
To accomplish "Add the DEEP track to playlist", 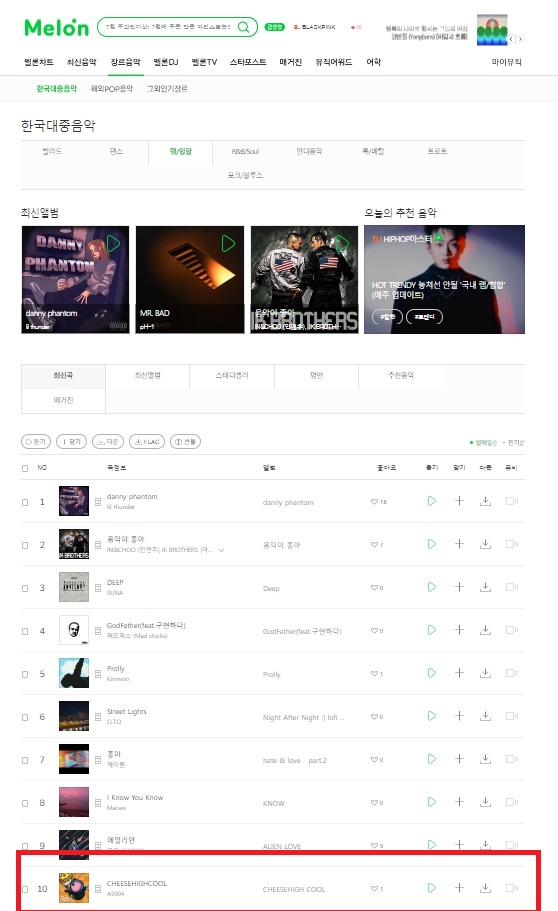I will click(459, 587).
